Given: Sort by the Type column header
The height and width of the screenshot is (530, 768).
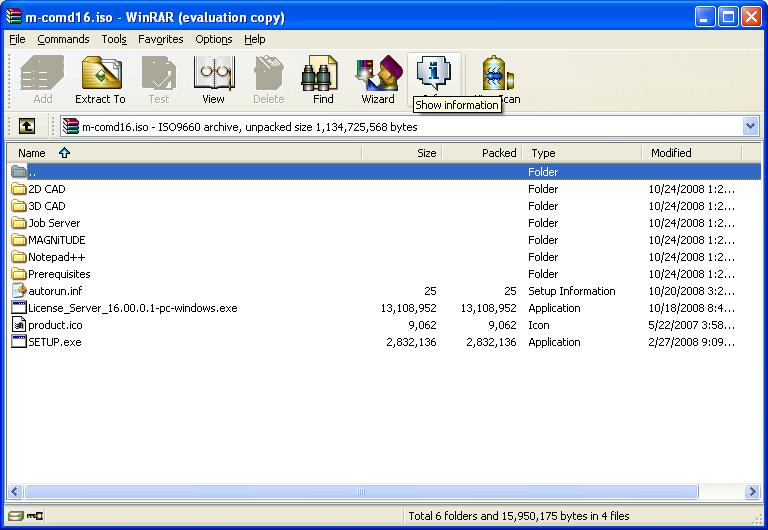Looking at the screenshot, I should (582, 153).
